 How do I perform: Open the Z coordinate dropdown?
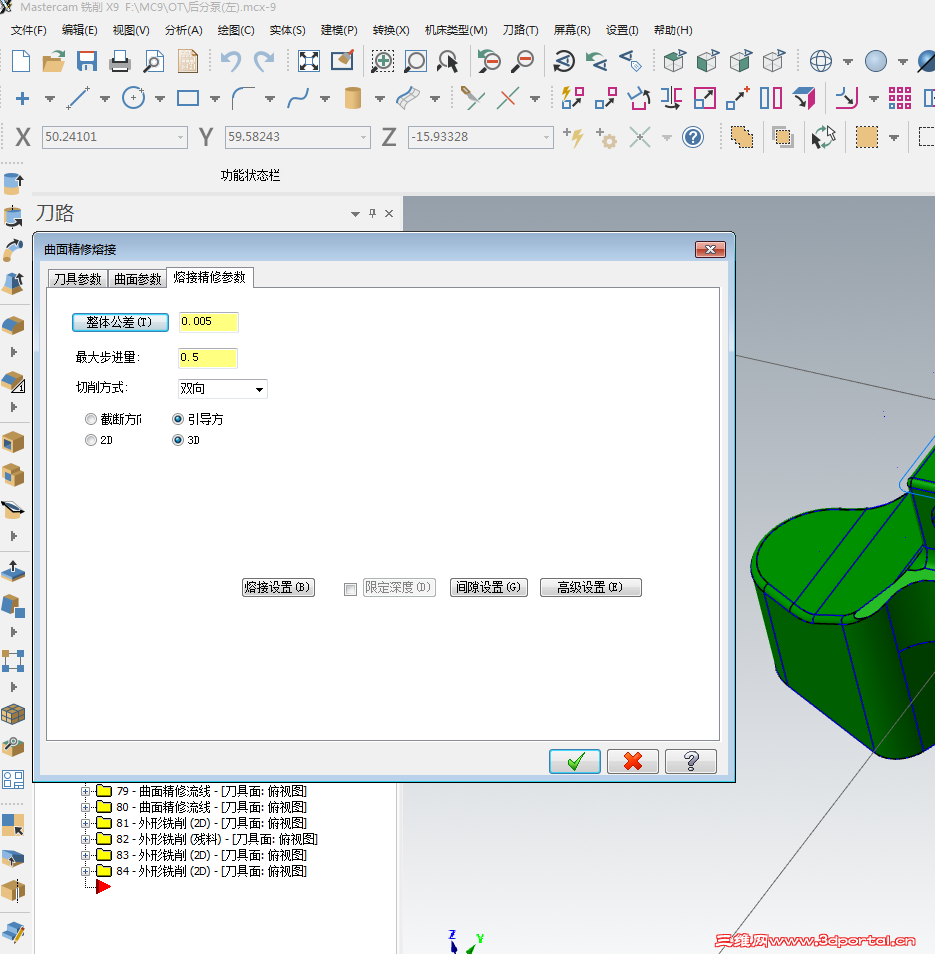pyautogui.click(x=546, y=138)
